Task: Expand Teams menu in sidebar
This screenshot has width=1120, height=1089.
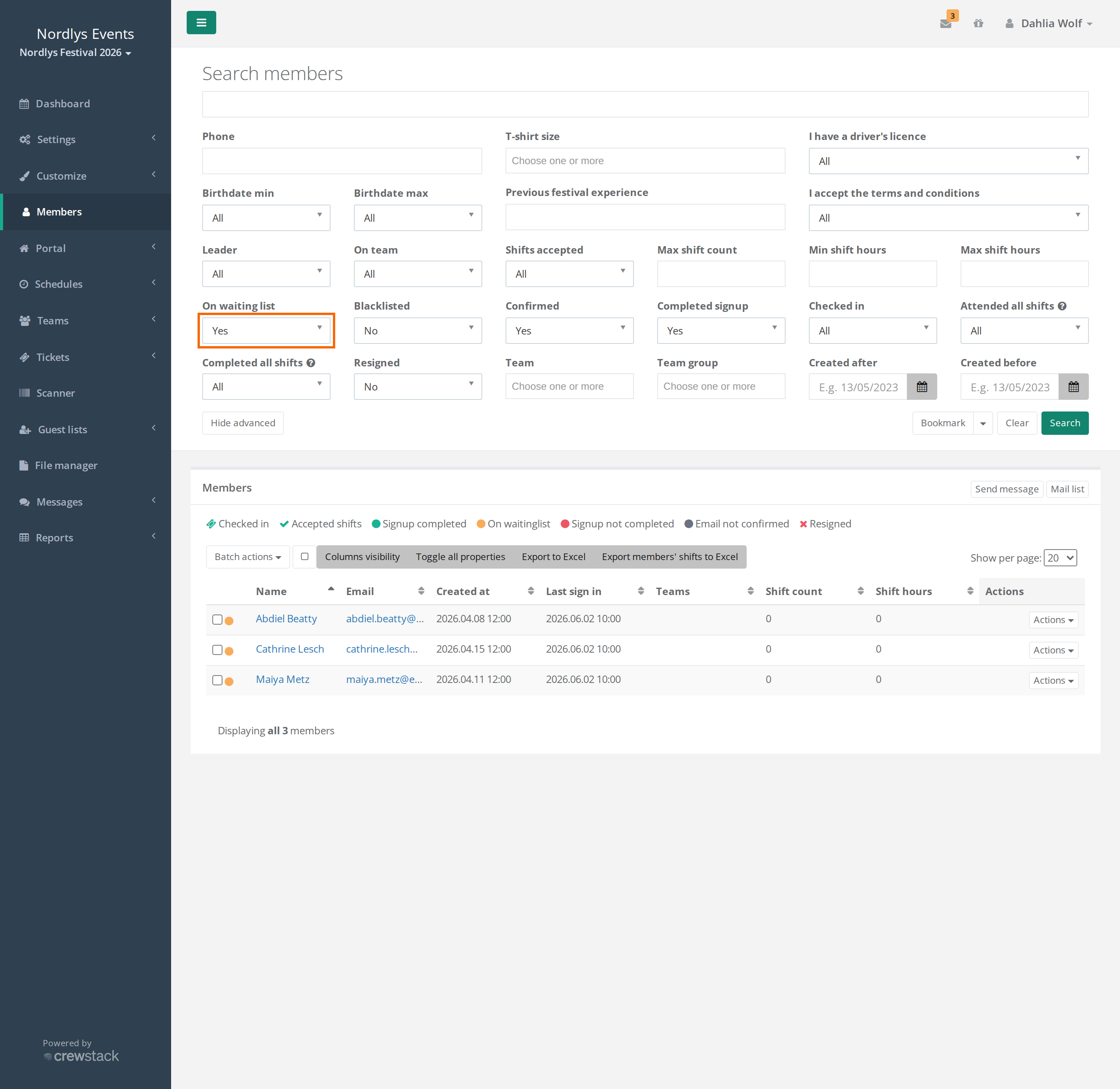Action: 86,321
